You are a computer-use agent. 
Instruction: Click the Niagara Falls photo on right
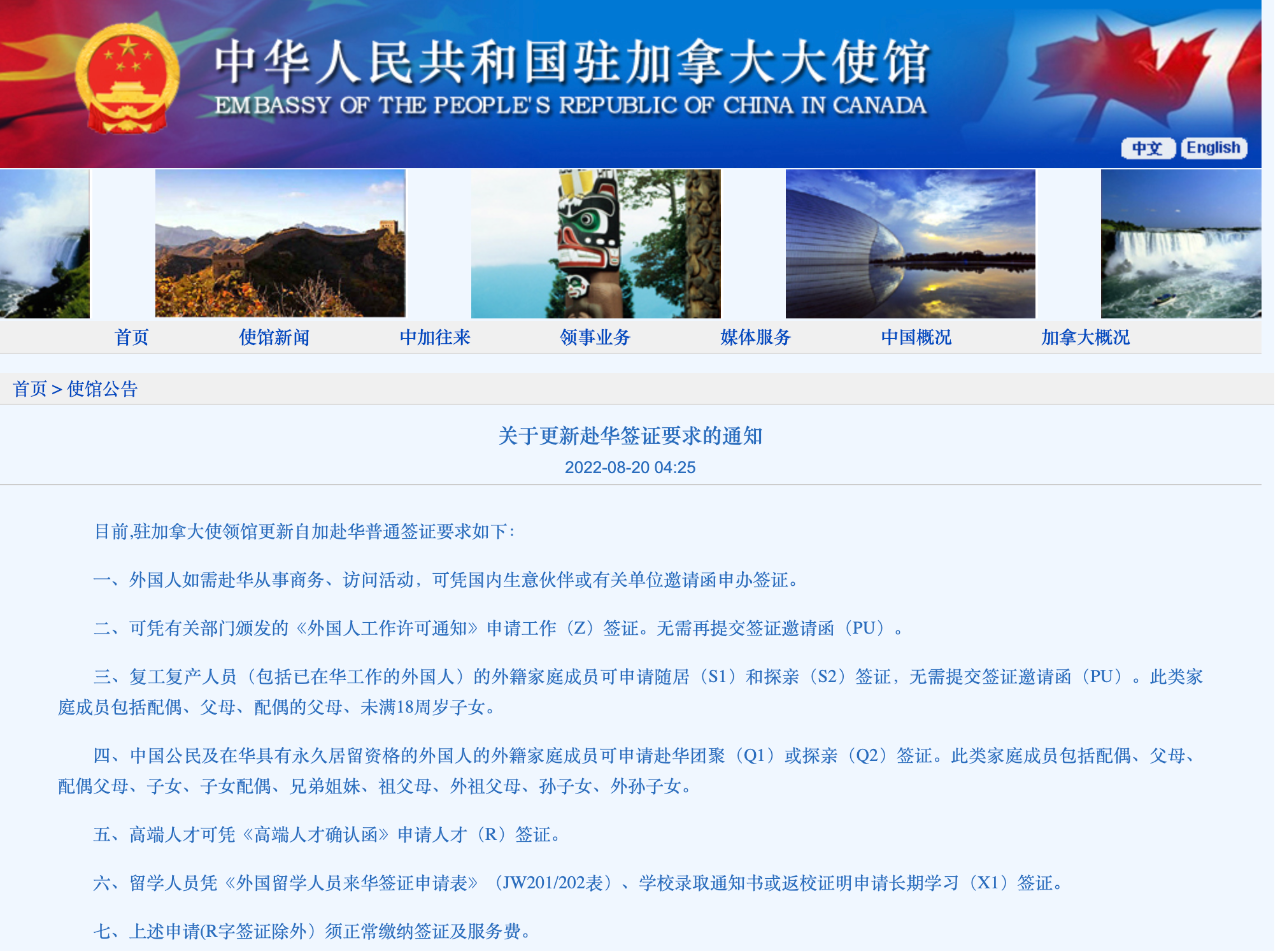[1180, 243]
